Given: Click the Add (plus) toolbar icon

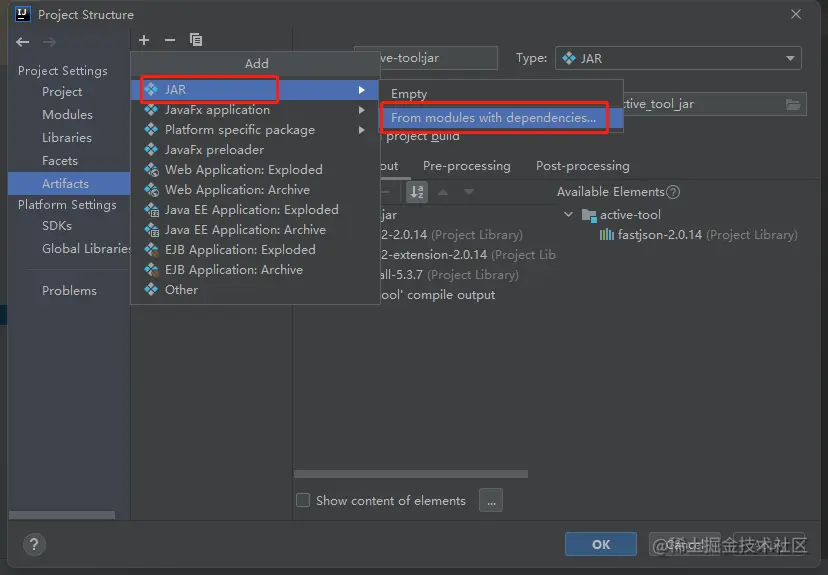Looking at the screenshot, I should 144,40.
